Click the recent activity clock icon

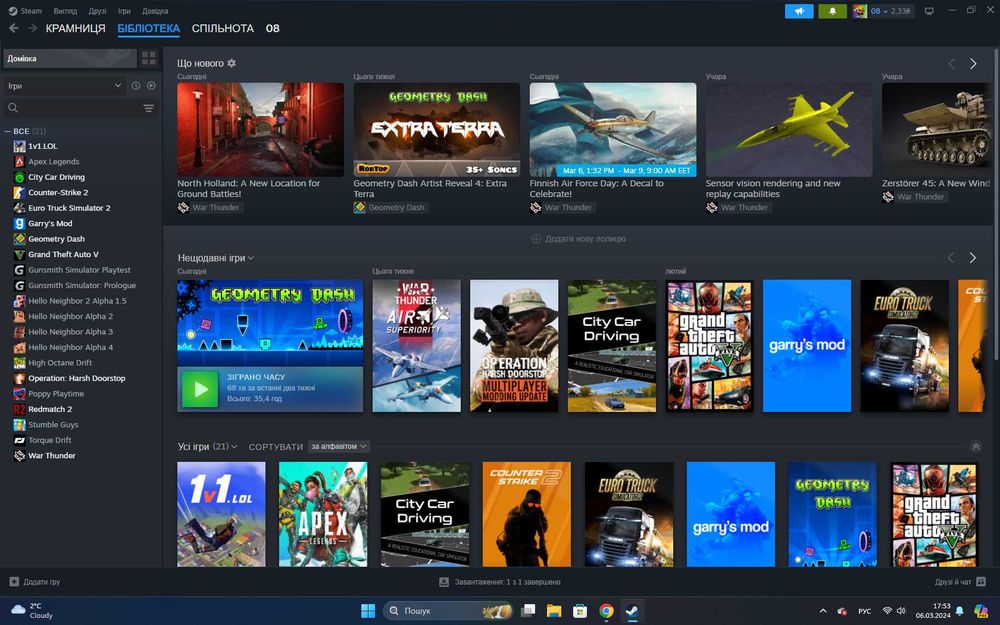(135, 85)
